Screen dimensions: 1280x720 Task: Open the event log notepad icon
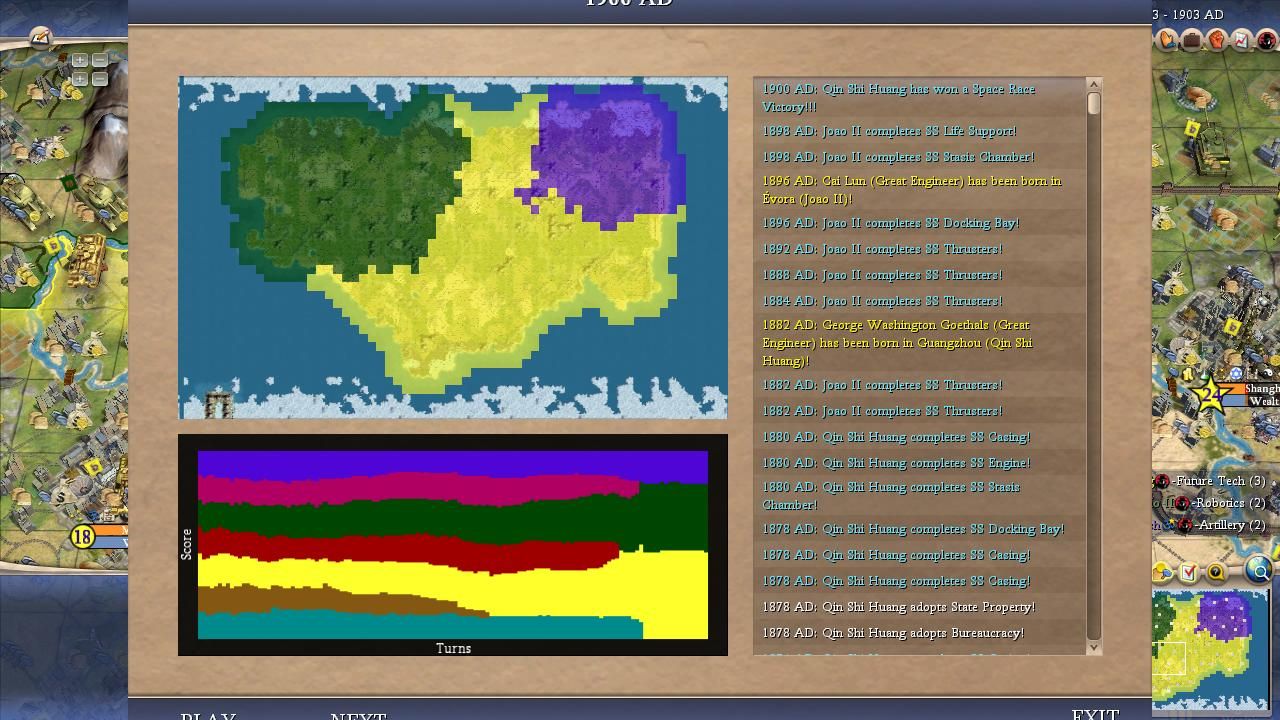[40, 38]
